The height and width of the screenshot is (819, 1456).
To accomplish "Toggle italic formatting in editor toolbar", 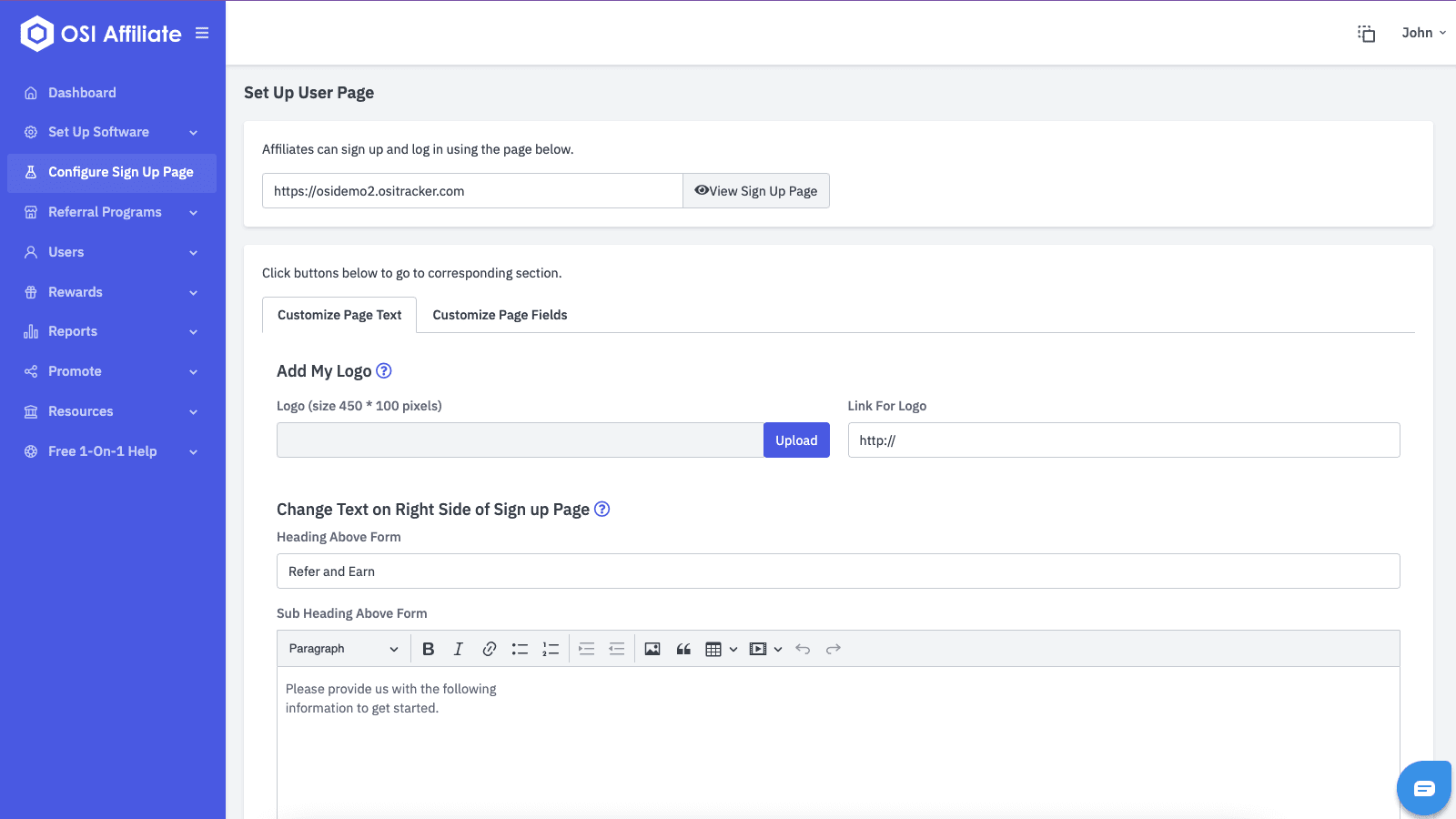I will 459,649.
